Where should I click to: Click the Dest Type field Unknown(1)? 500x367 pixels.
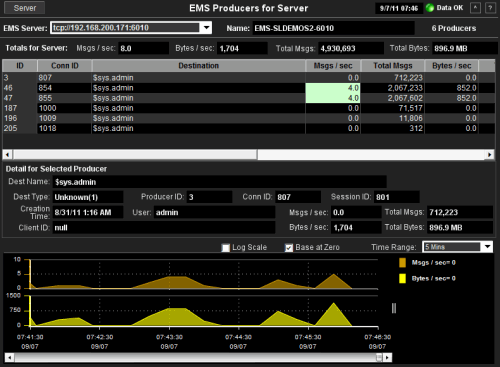click(88, 197)
